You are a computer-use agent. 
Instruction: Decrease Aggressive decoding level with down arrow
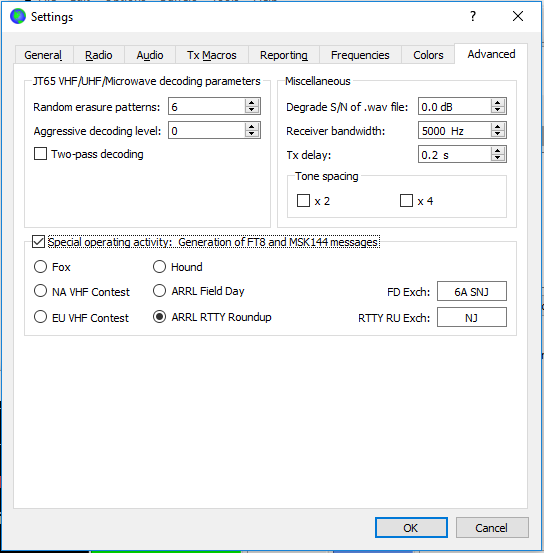click(x=252, y=134)
